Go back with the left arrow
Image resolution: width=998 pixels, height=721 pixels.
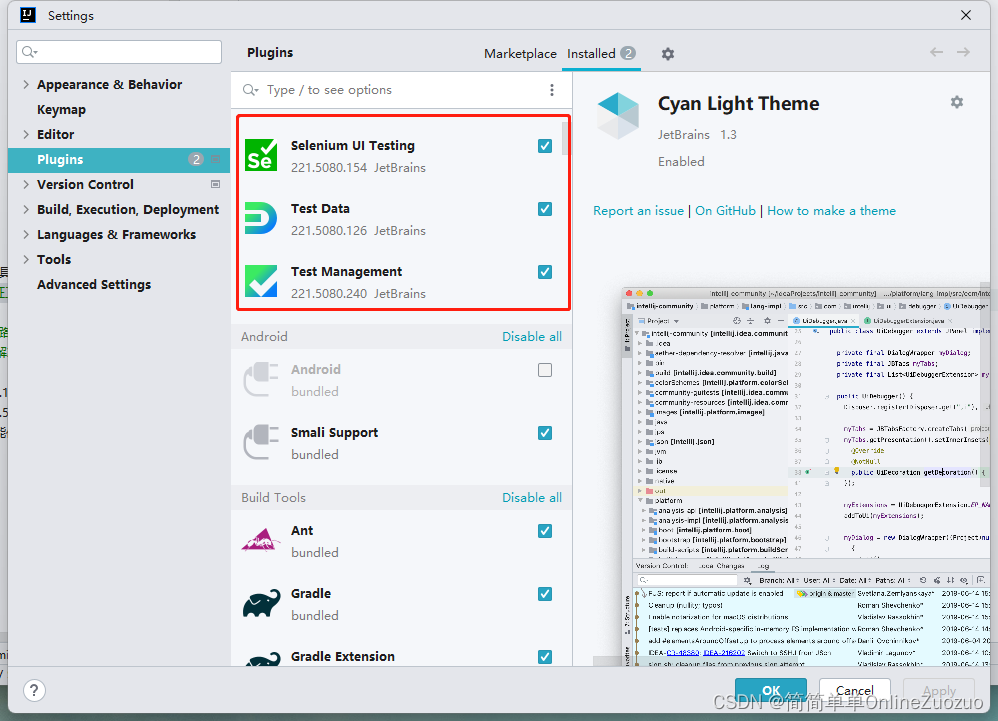936,52
